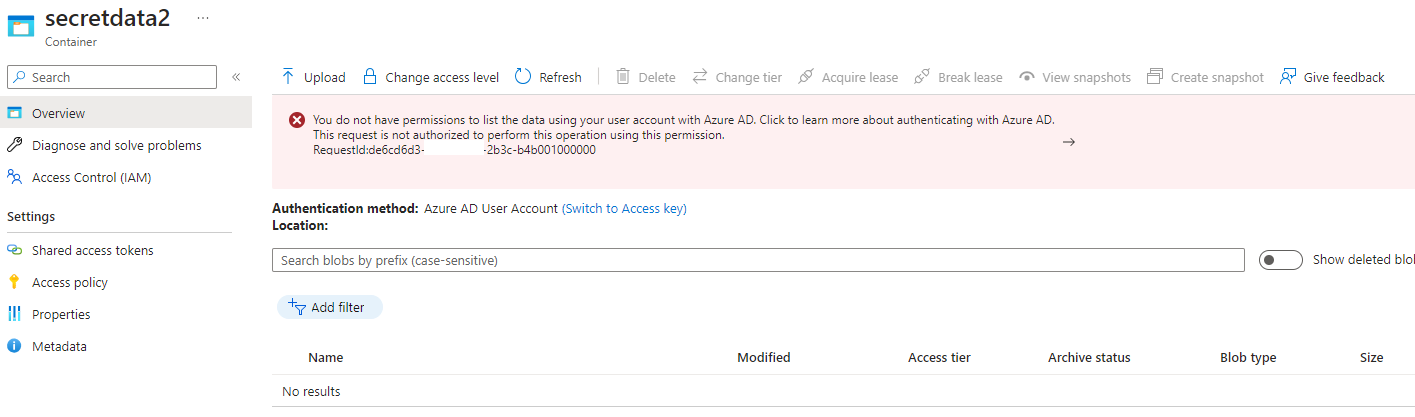Click into the sidebar Search box
Image resolution: width=1415 pixels, height=417 pixels.
click(x=112, y=77)
